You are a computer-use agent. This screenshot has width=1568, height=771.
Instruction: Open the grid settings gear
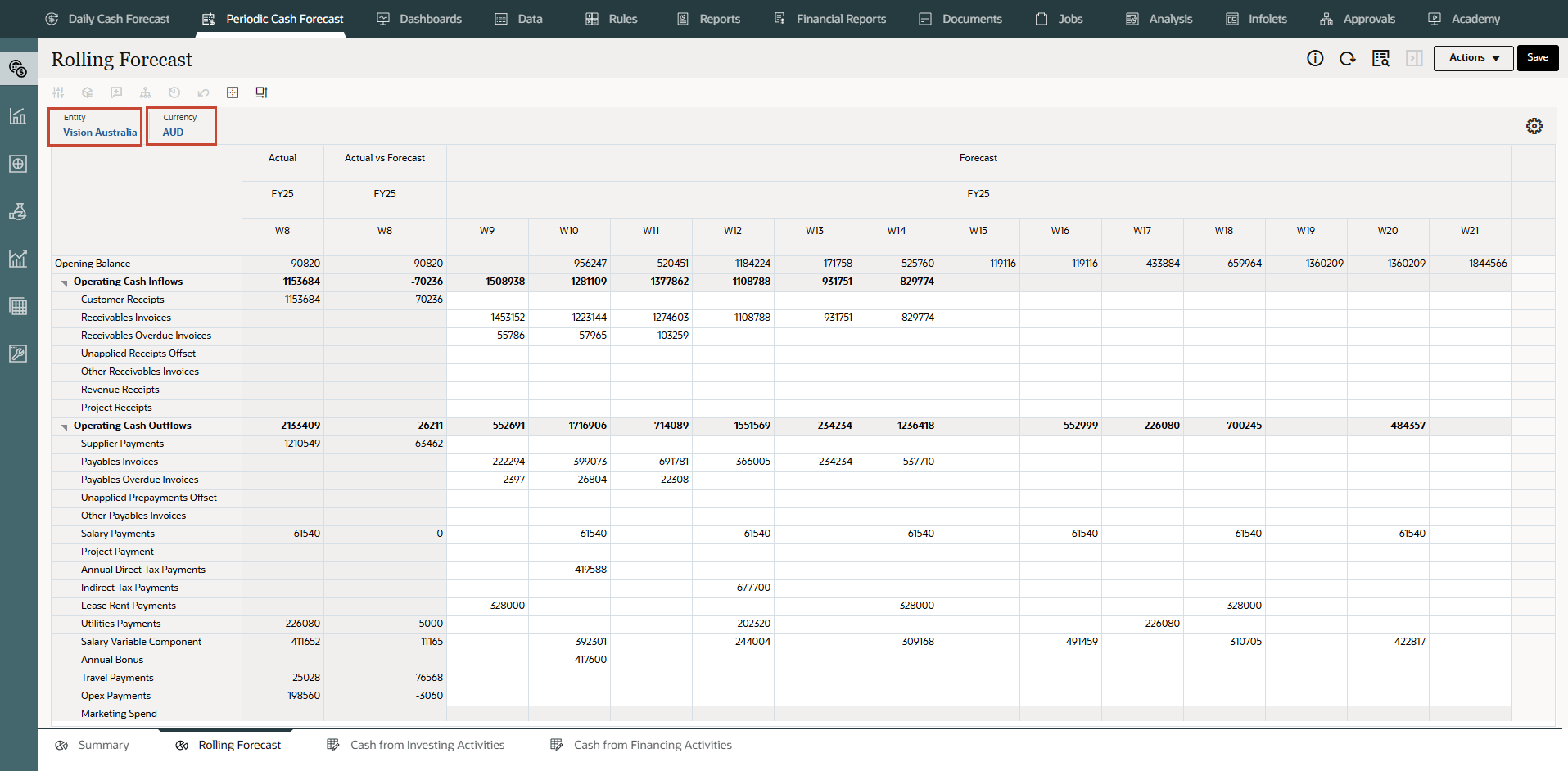point(1534,126)
